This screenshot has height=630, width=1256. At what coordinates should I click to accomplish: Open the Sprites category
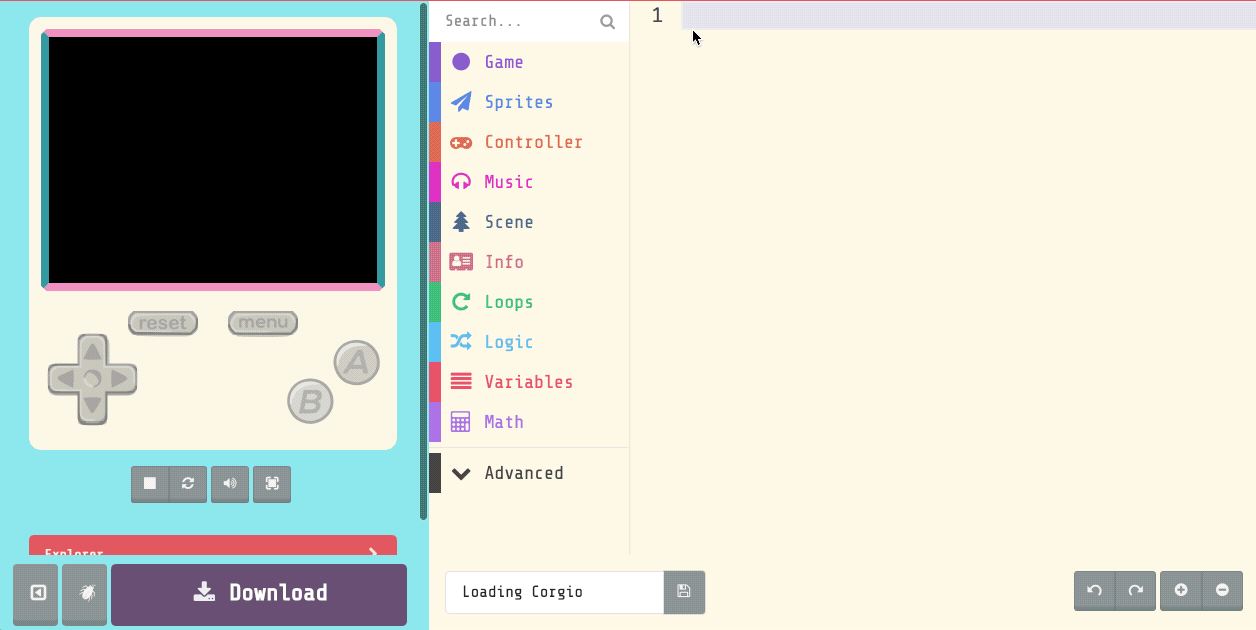(529, 102)
